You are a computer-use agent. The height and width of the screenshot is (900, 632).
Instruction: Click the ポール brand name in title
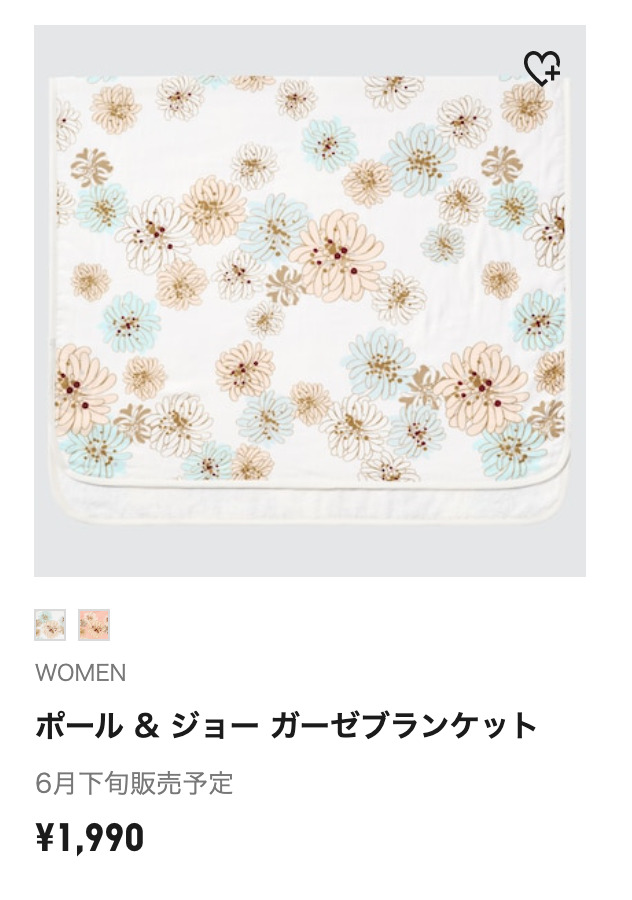pyautogui.click(x=79, y=726)
